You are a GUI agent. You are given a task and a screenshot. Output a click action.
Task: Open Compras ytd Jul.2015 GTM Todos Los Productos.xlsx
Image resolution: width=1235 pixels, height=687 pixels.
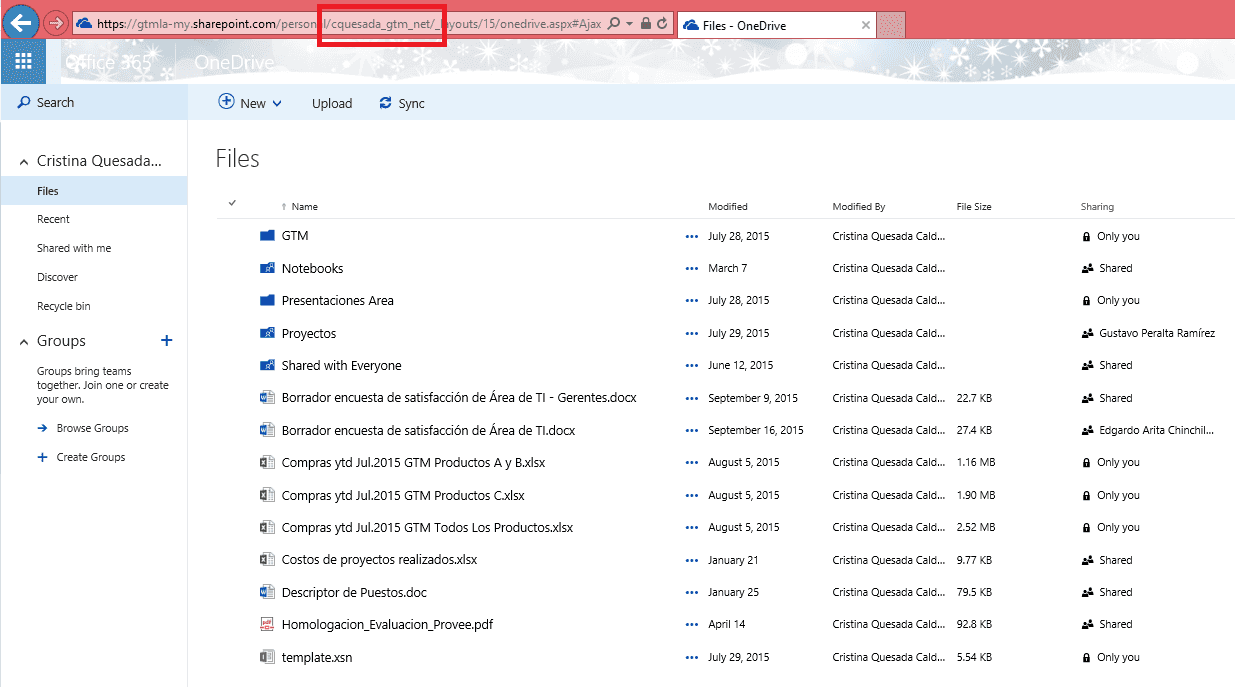point(427,527)
